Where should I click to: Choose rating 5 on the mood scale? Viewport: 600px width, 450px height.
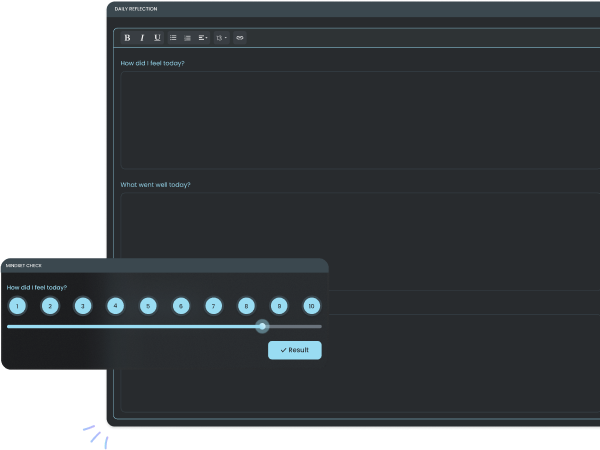point(148,305)
